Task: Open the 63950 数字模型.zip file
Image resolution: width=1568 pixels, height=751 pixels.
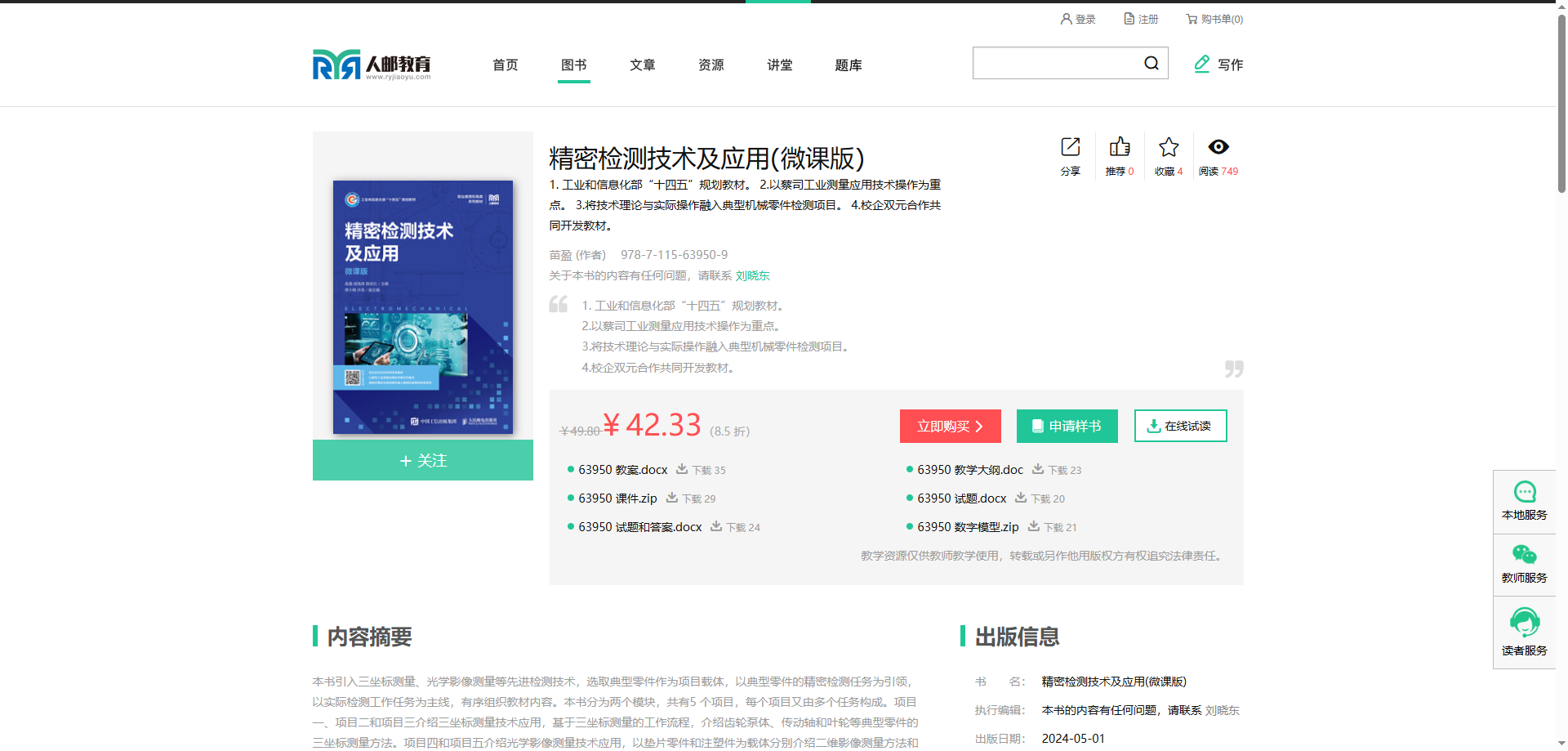Action: pos(968,527)
